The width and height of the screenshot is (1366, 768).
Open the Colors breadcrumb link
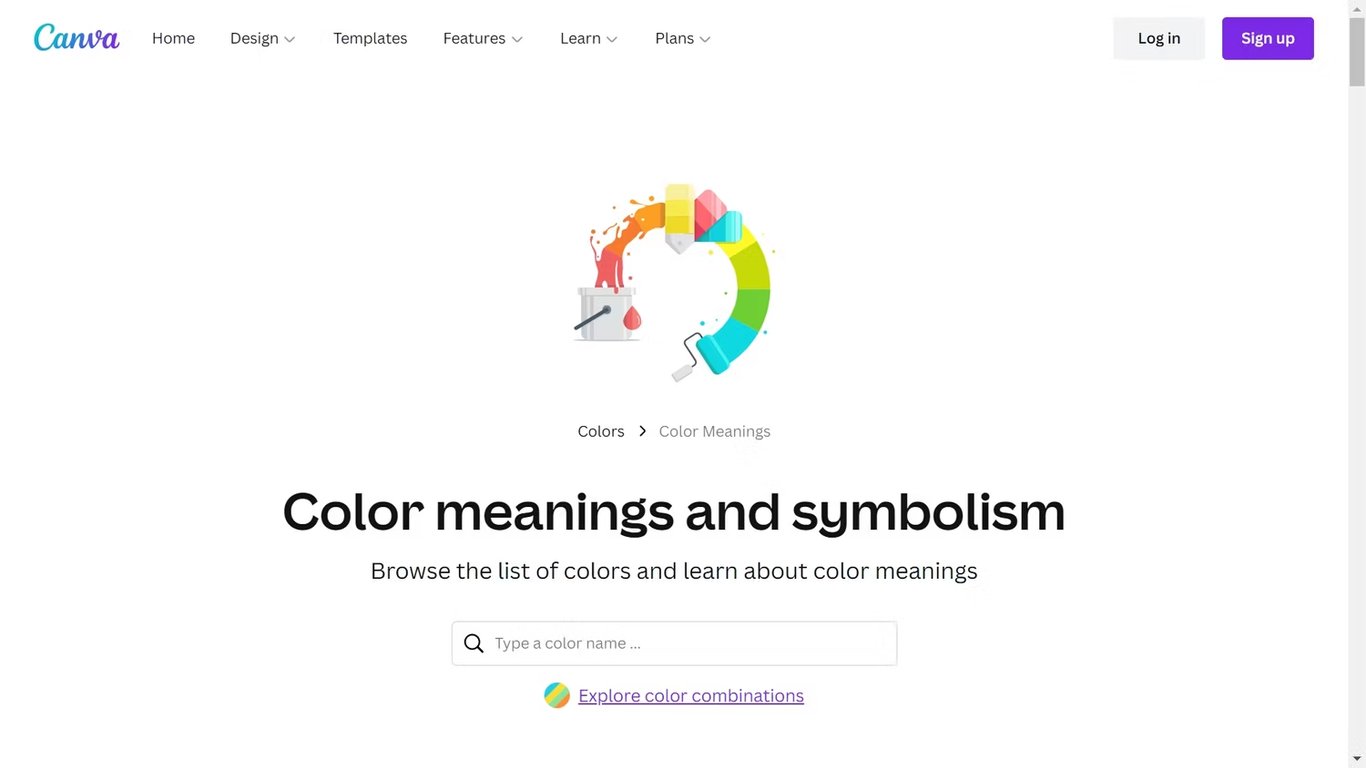pyautogui.click(x=600, y=431)
